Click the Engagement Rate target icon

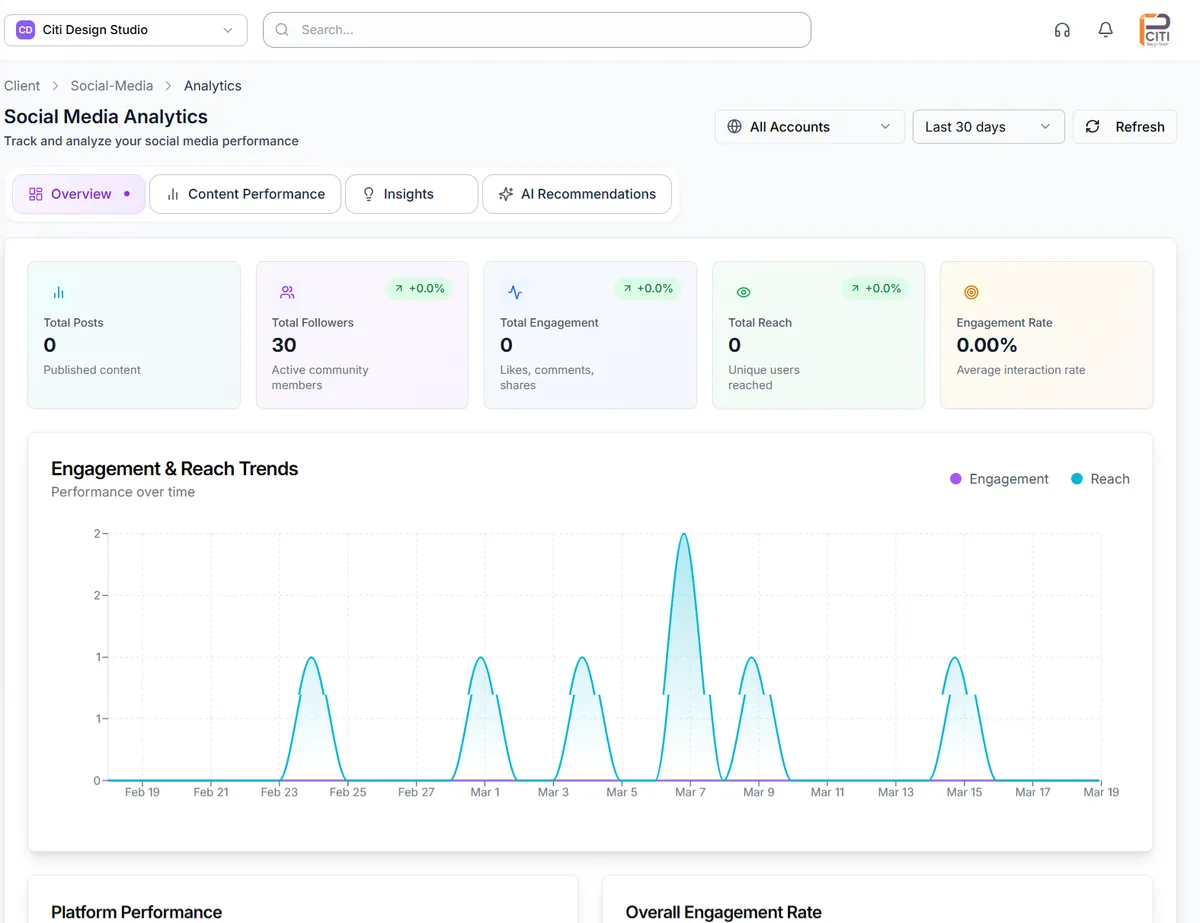[971, 292]
